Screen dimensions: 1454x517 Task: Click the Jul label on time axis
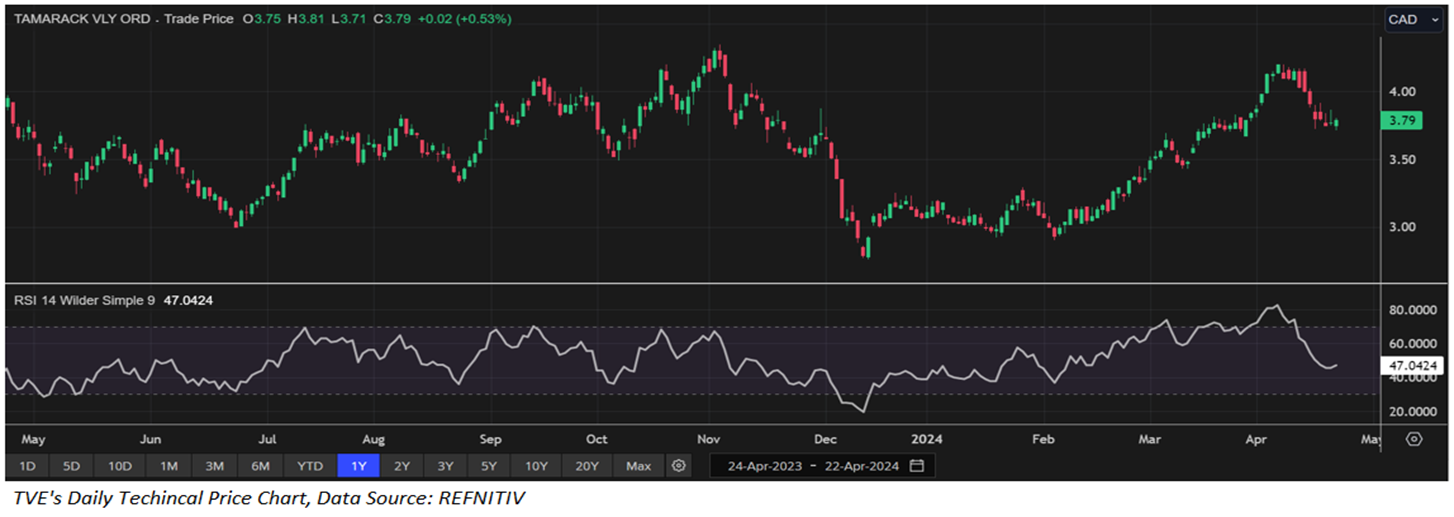267,439
